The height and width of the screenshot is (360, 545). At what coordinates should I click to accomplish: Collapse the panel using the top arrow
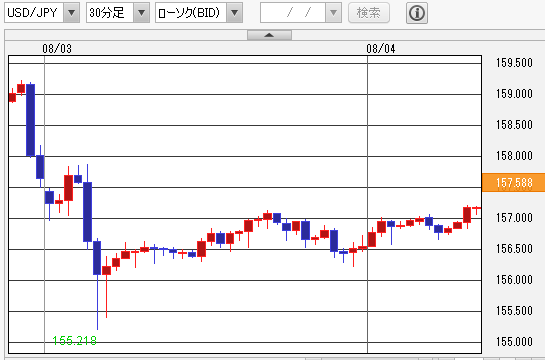tap(269, 35)
